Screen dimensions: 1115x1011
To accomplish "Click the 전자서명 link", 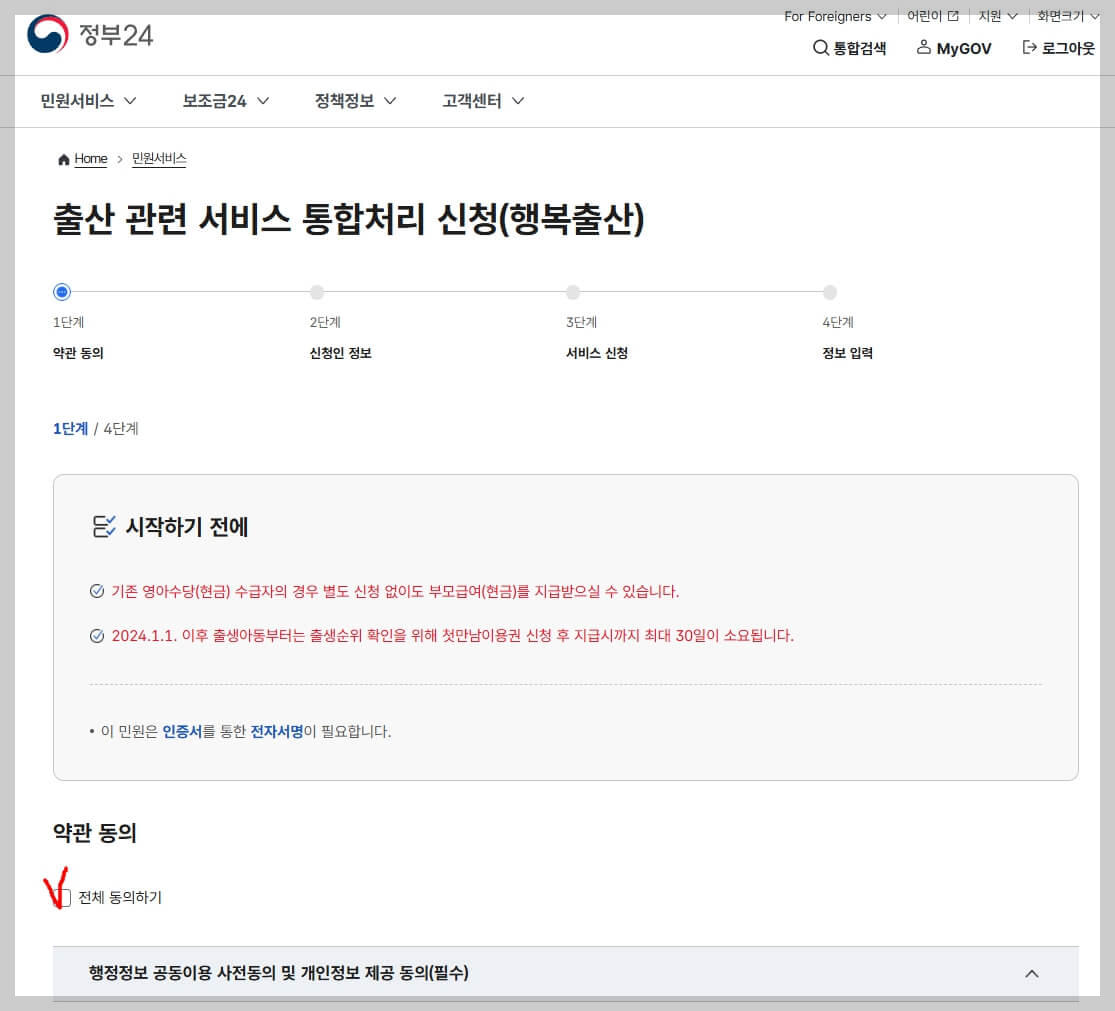I will [x=276, y=731].
